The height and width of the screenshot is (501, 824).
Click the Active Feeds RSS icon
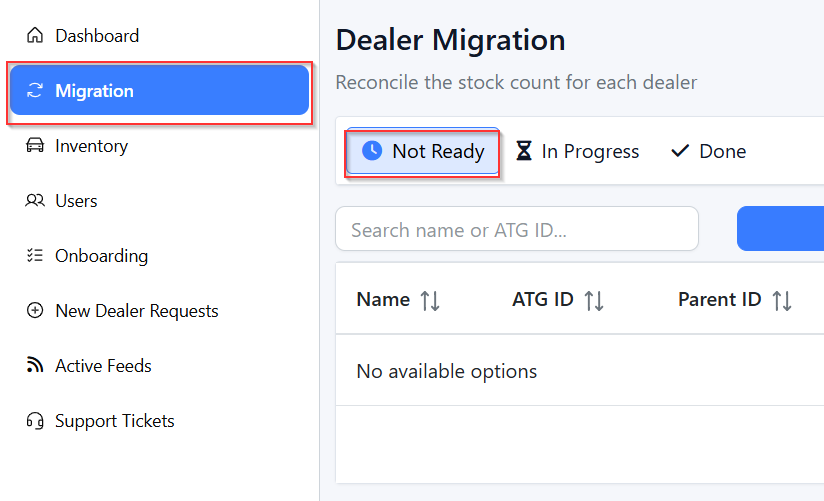pyautogui.click(x=35, y=366)
